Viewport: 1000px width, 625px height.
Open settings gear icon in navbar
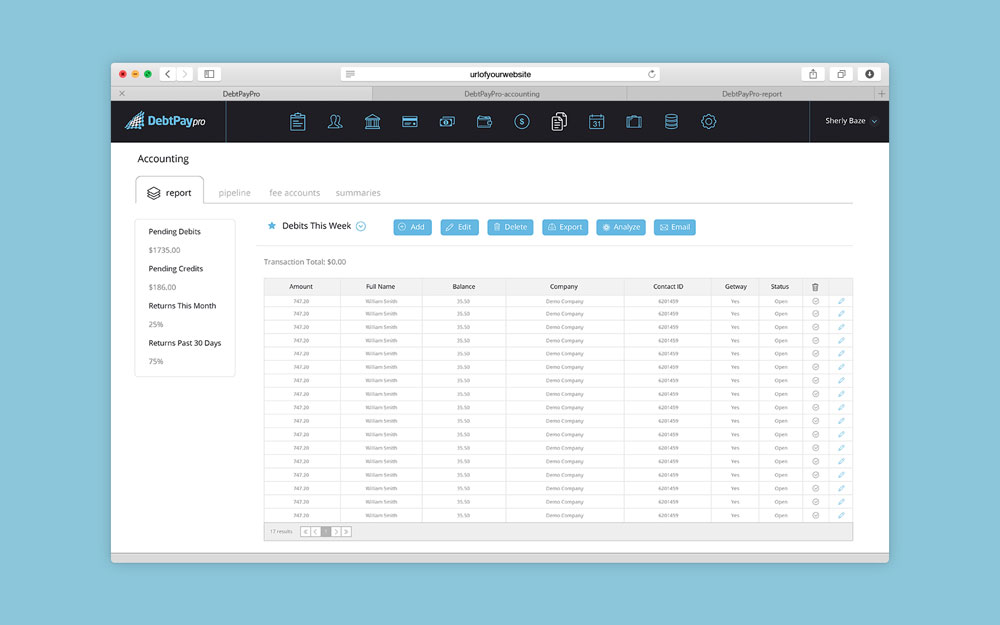(708, 122)
